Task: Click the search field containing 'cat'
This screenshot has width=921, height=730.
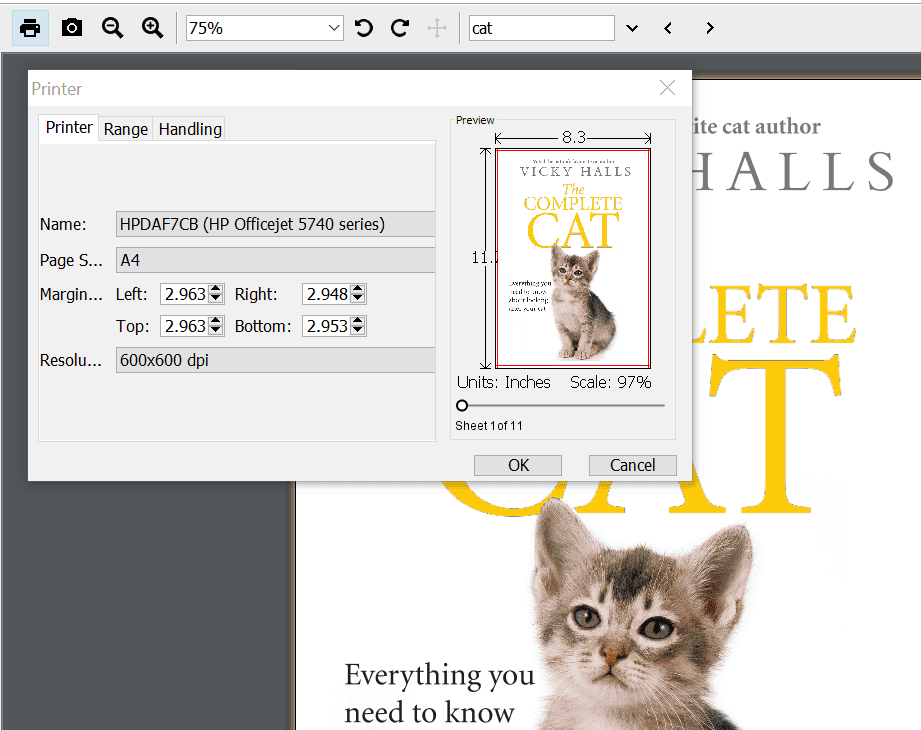Action: pos(542,28)
